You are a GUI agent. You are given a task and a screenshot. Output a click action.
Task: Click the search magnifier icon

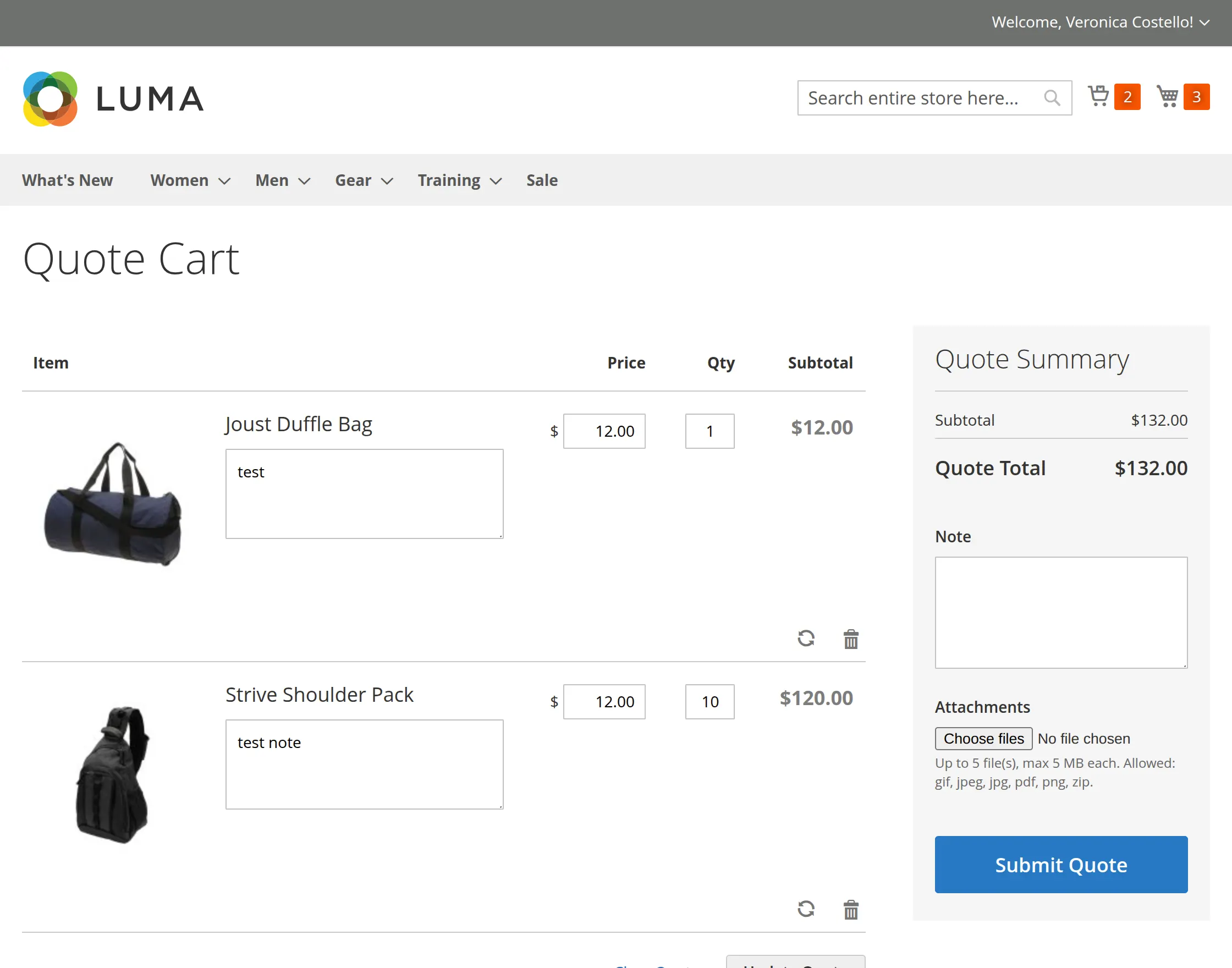(1052, 98)
